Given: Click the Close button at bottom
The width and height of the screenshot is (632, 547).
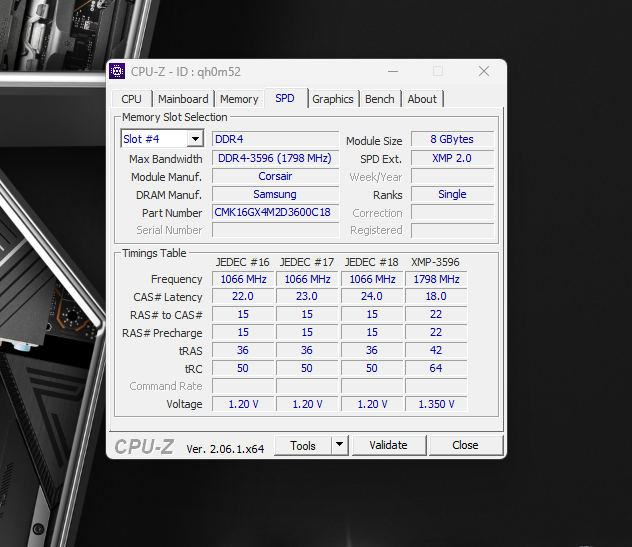Looking at the screenshot, I should coord(465,445).
